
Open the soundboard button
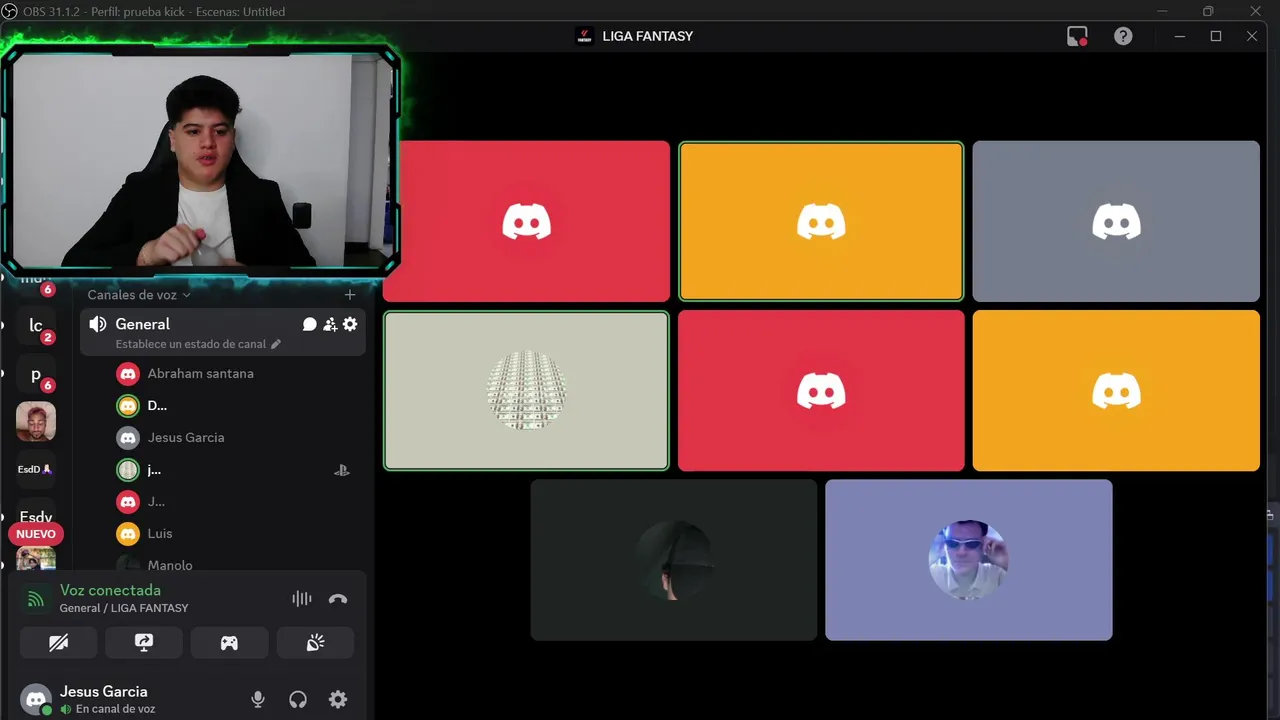pos(315,643)
